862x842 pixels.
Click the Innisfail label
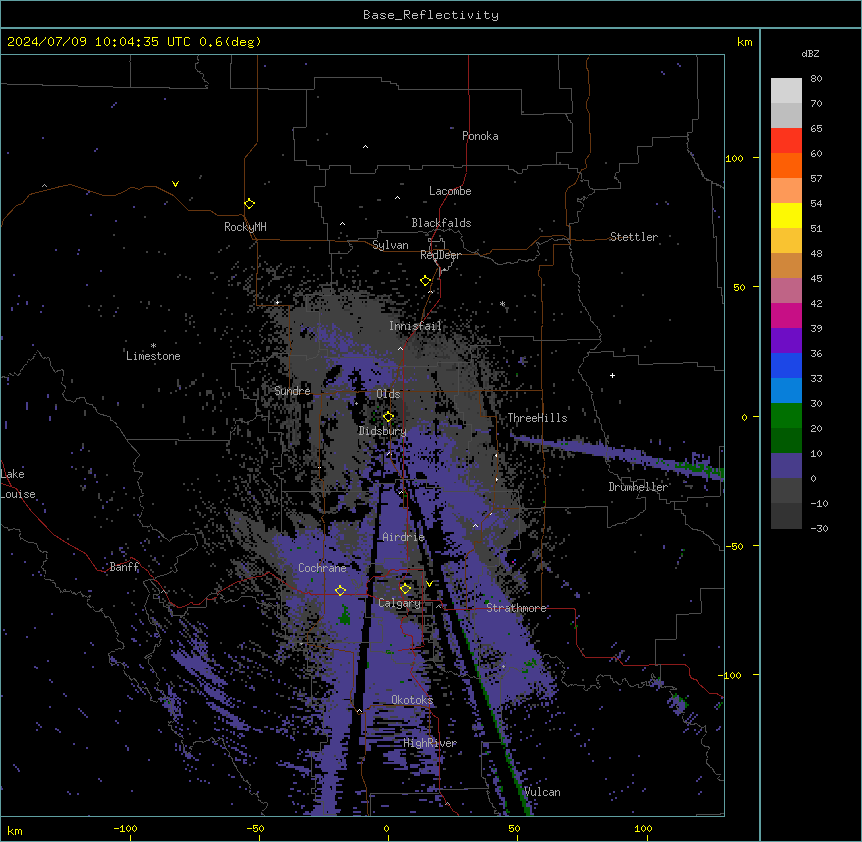pos(415,326)
